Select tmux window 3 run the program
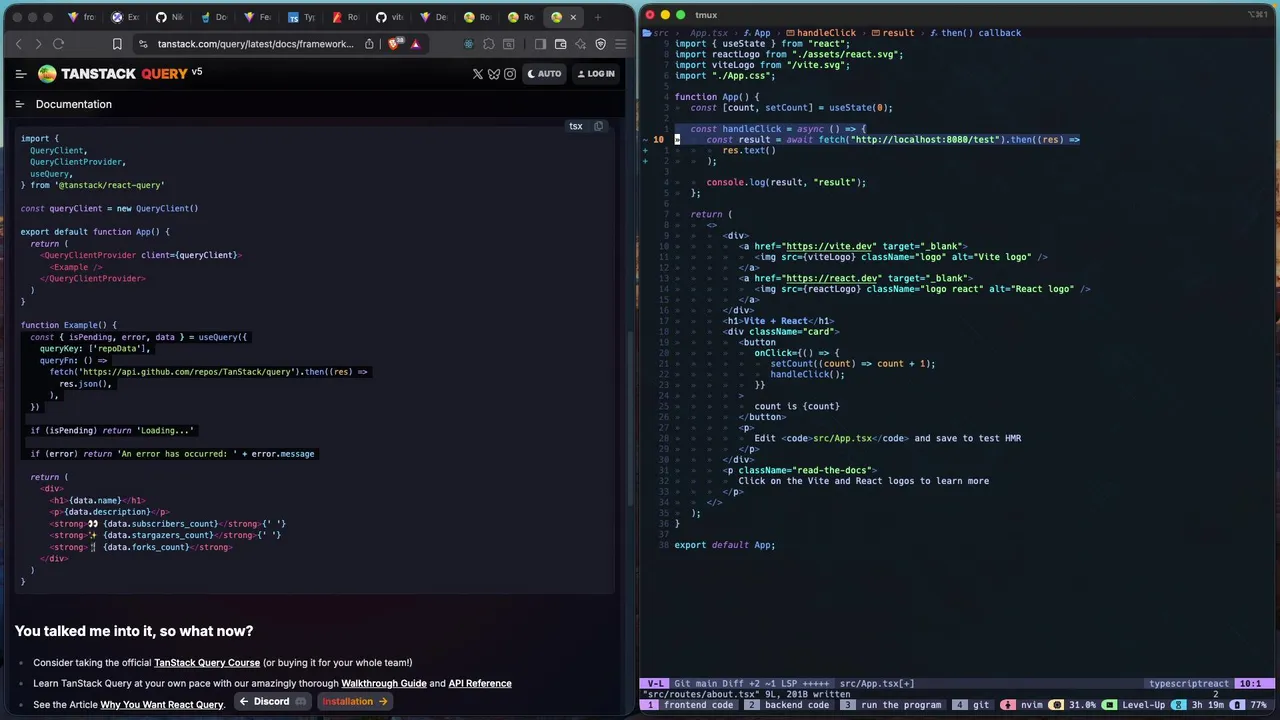The height and width of the screenshot is (720, 1280). 893,705
